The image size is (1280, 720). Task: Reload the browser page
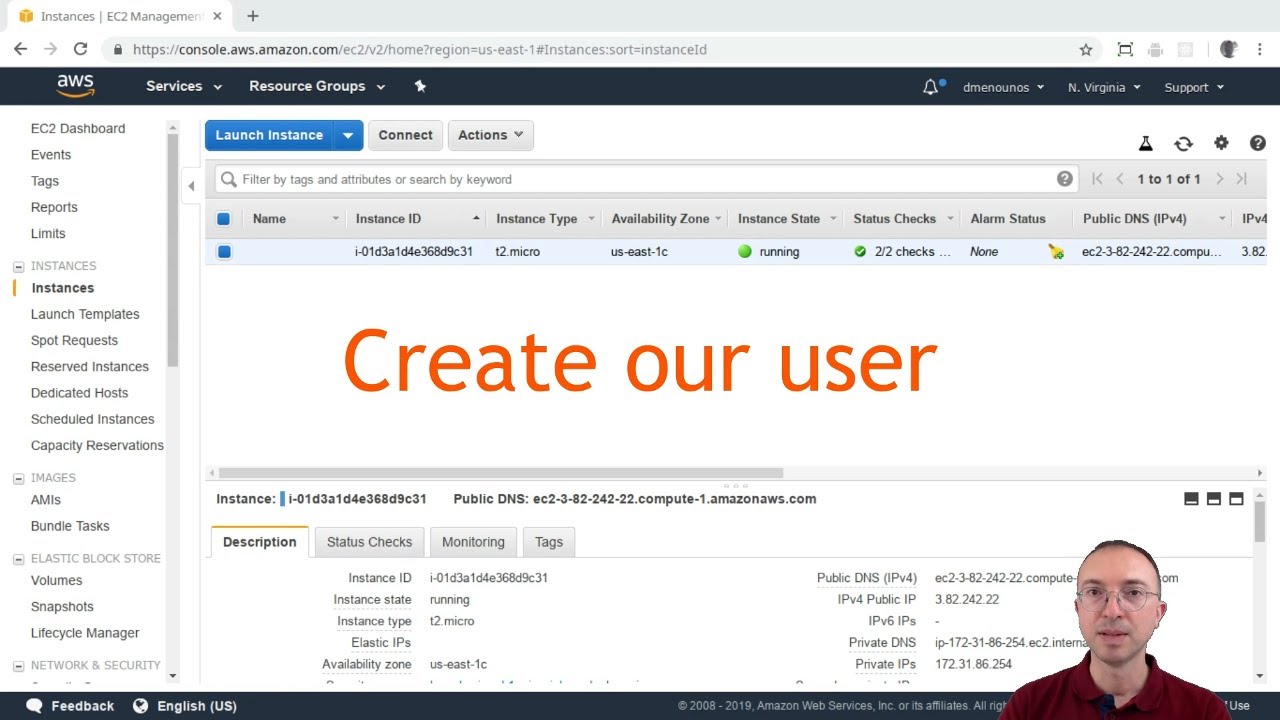tap(81, 49)
